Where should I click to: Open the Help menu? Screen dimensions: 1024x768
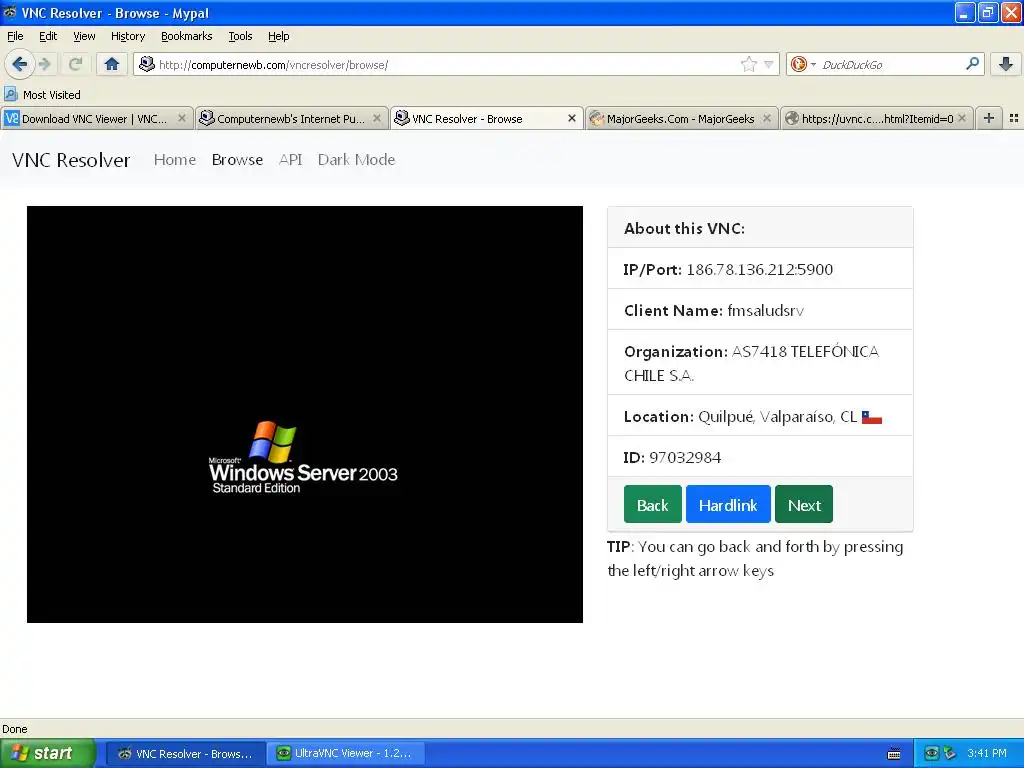pyautogui.click(x=278, y=36)
